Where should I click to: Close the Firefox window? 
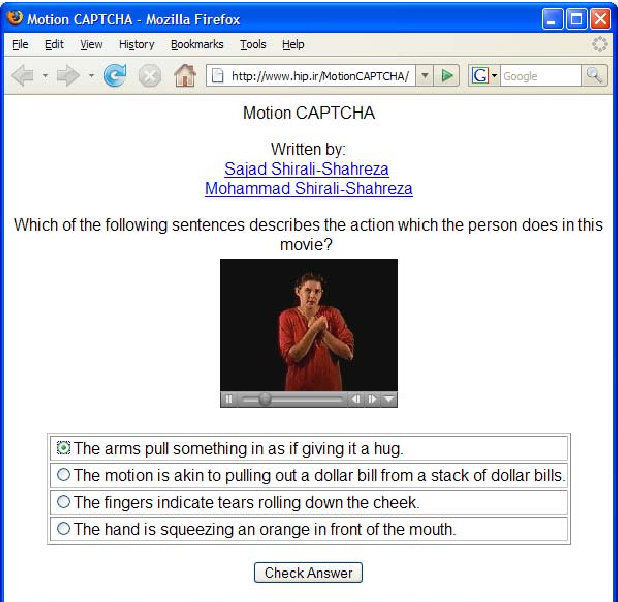600,19
